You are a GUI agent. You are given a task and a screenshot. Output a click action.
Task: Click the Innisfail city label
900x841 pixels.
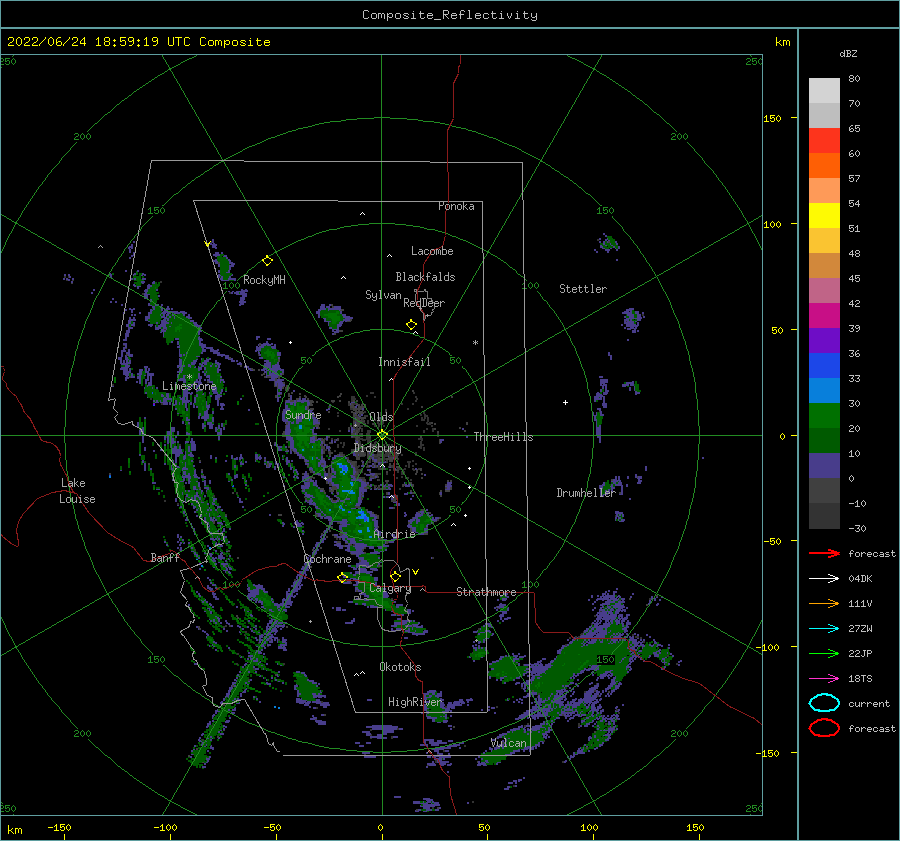point(404,362)
